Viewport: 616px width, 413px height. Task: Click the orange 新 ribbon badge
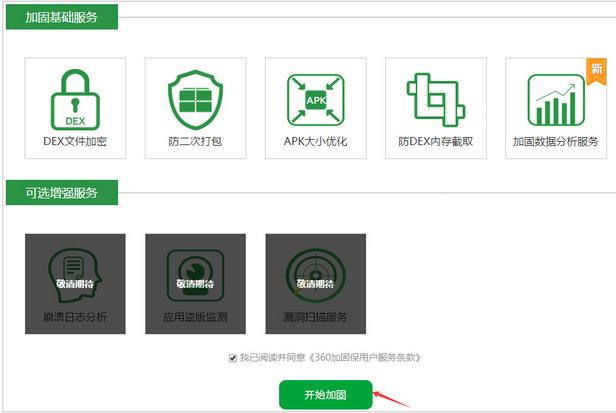pyautogui.click(x=596, y=71)
